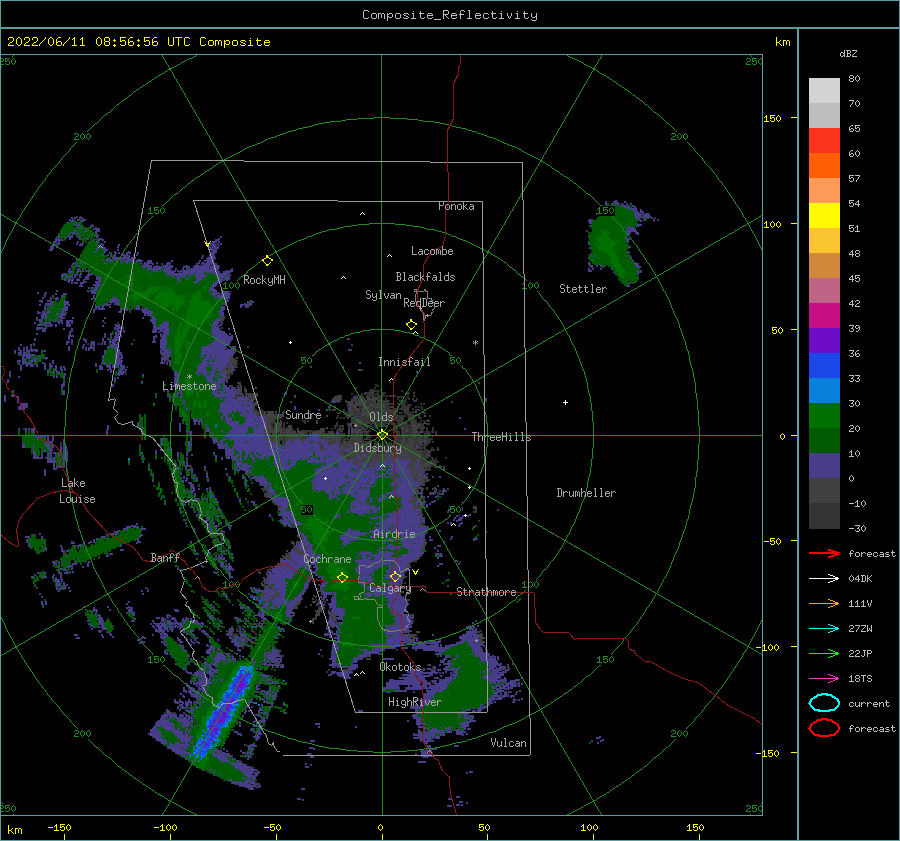Click the HighRiver label

click(415, 702)
